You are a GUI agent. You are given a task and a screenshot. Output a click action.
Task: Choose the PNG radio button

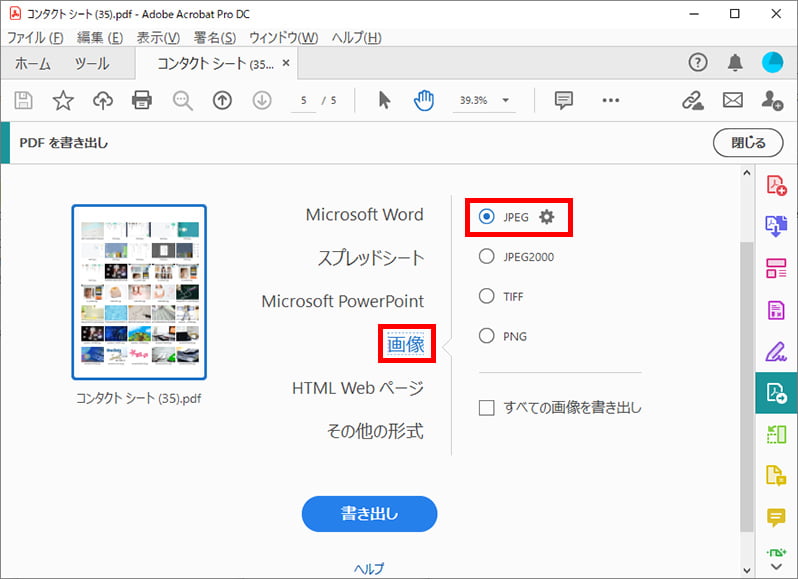coord(487,337)
